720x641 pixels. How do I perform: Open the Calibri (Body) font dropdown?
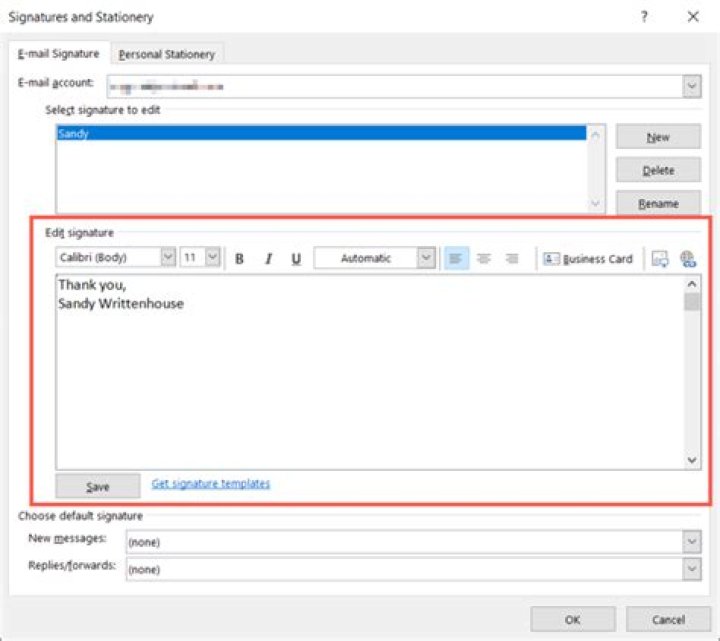tap(168, 257)
